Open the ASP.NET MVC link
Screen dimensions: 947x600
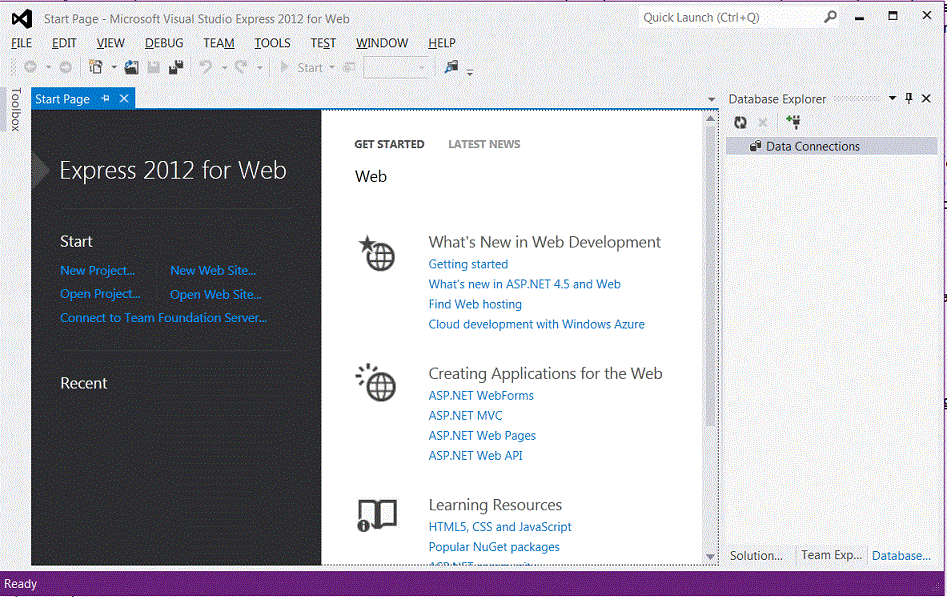pos(465,416)
